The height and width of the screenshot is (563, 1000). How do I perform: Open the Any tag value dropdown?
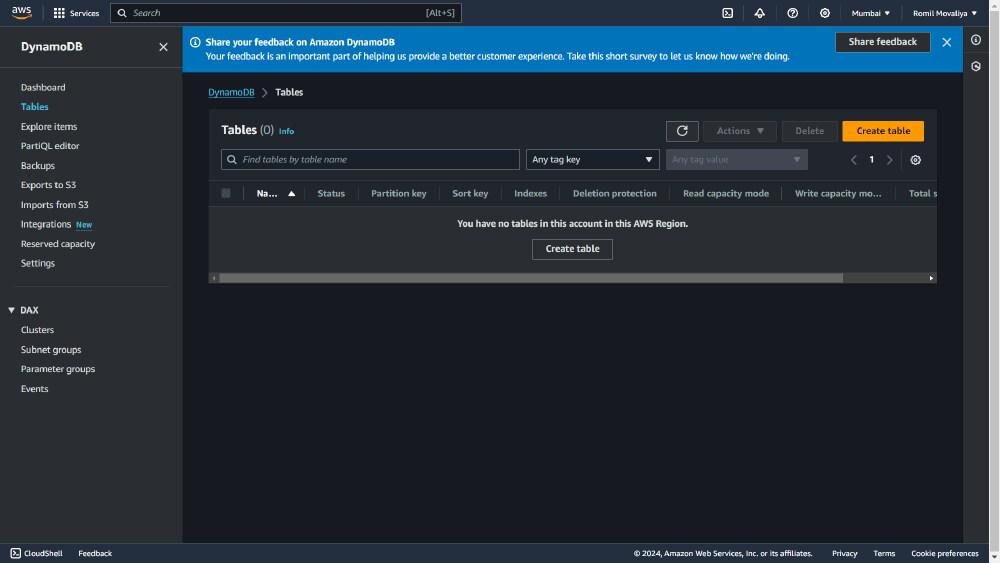737,159
